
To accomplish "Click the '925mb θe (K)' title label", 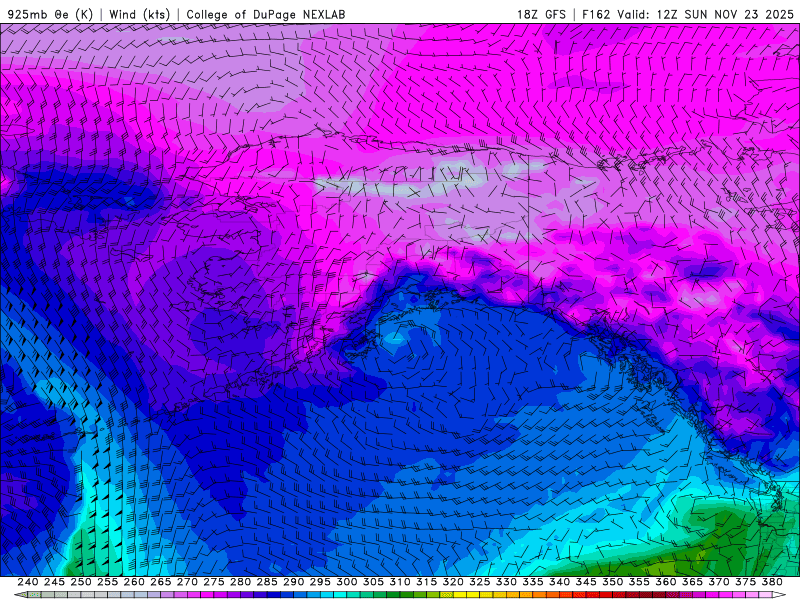I will (50, 14).
